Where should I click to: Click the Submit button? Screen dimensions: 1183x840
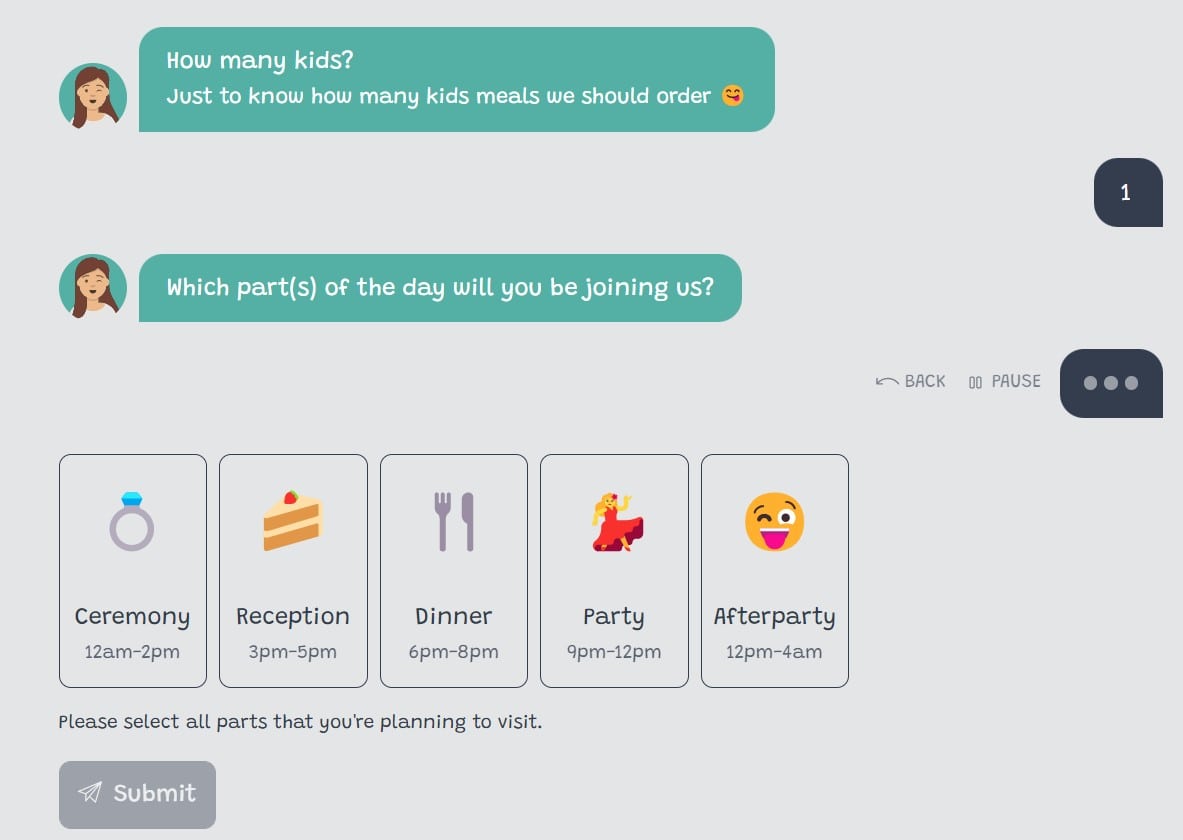(137, 795)
